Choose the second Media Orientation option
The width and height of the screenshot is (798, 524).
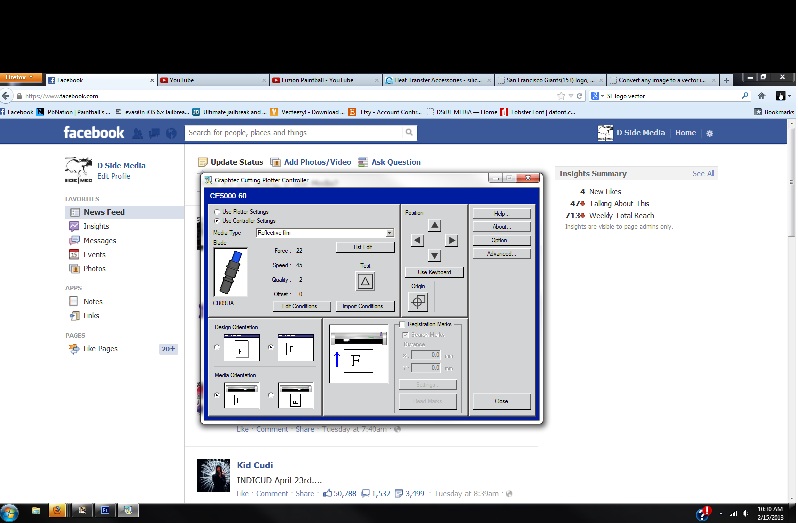pyautogui.click(x=271, y=395)
